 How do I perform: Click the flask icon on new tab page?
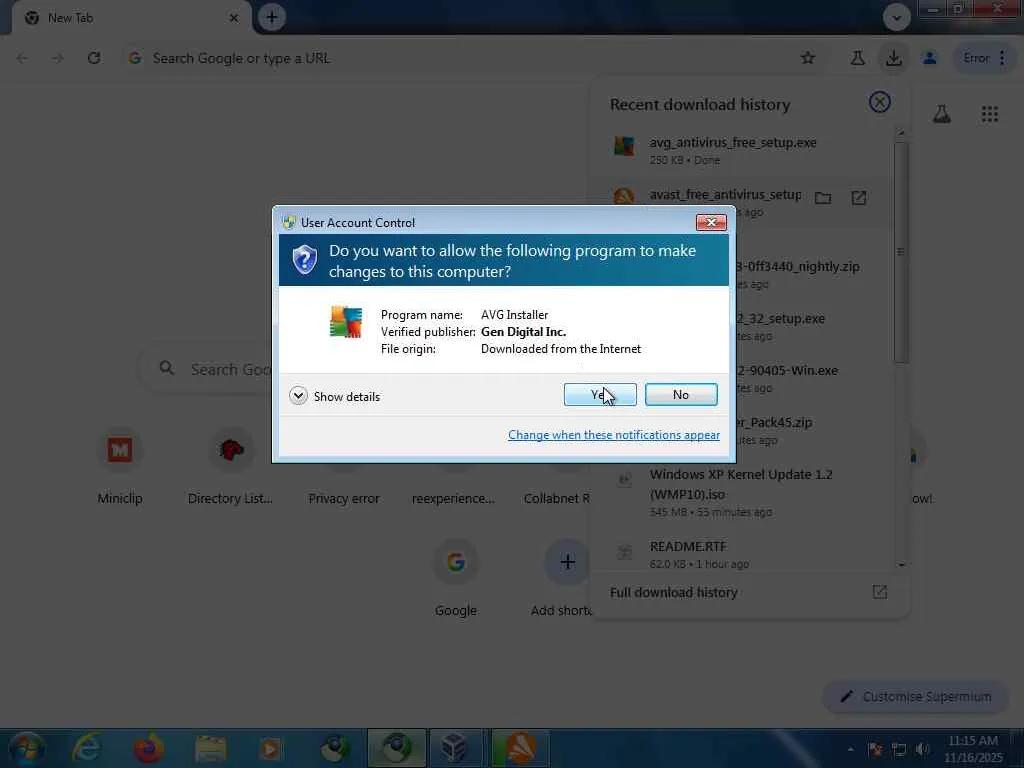click(942, 114)
